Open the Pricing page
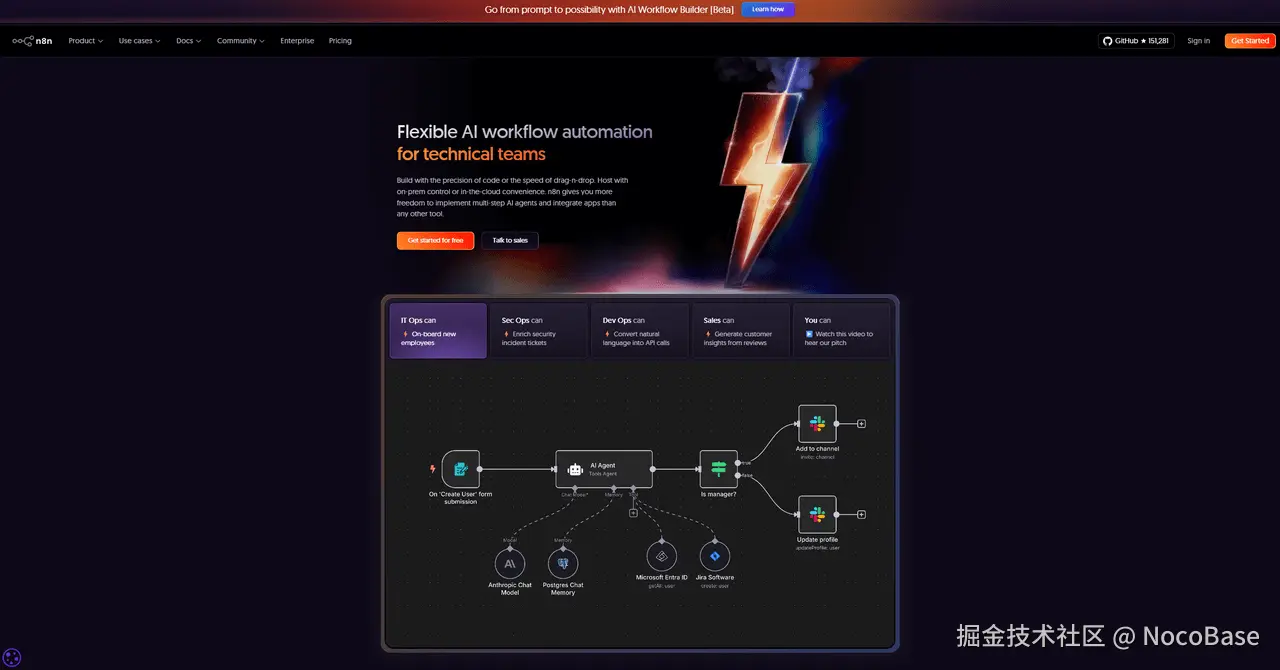Image resolution: width=1280 pixels, height=670 pixels. click(340, 41)
